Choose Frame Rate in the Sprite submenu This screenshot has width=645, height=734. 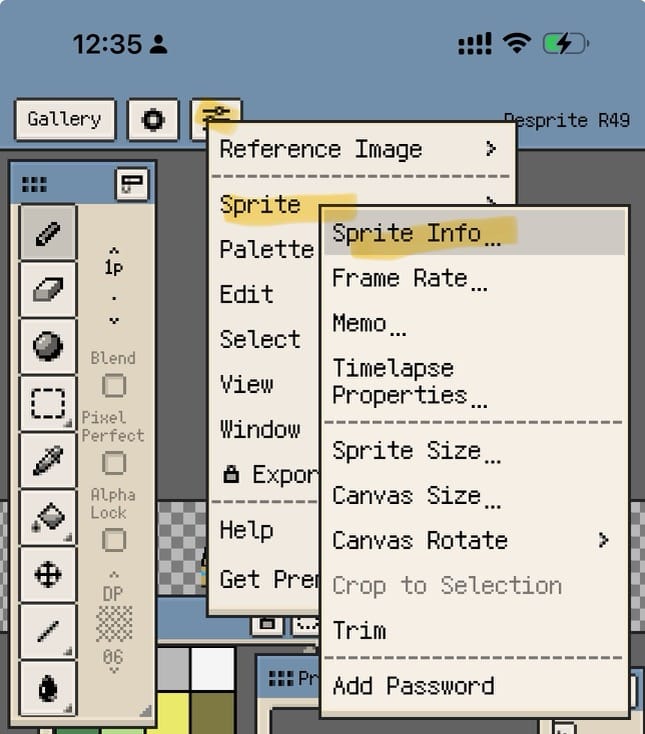tap(408, 279)
